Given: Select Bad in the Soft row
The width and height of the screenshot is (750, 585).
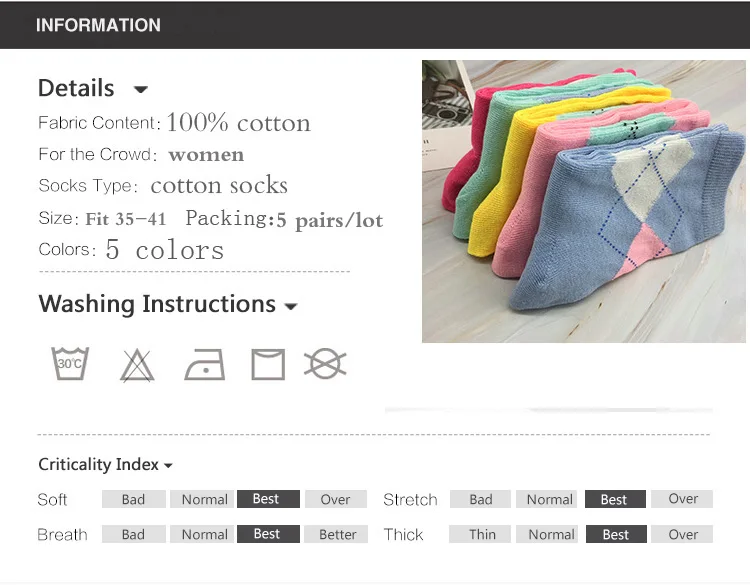Looking at the screenshot, I should click(133, 499).
